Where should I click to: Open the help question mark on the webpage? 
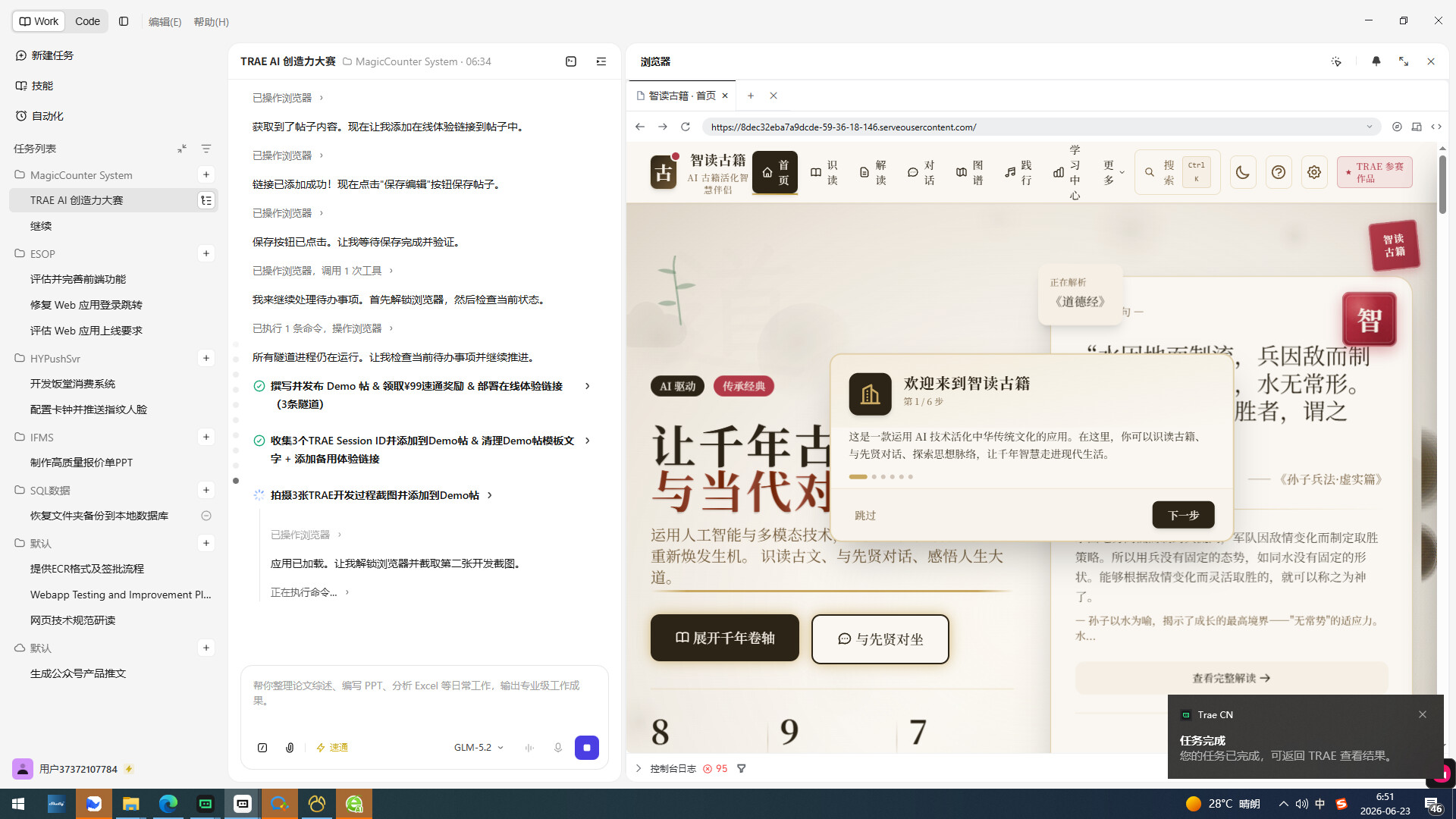click(1279, 172)
